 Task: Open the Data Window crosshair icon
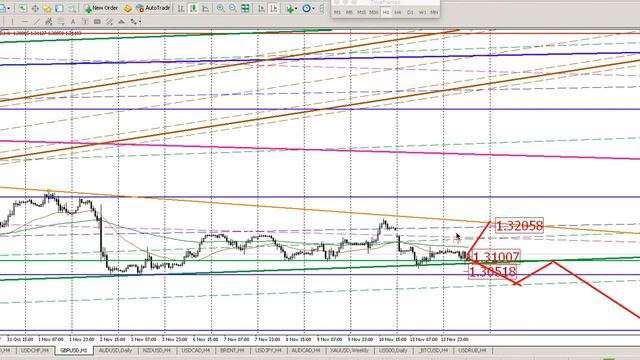35,8
